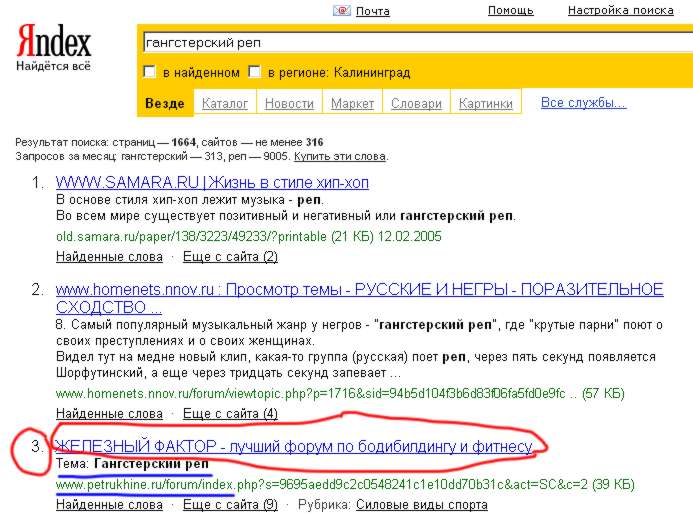Screen dimensions: 693x522
Task: Enable the 'в найденном' checkbox
Action: (x=150, y=73)
